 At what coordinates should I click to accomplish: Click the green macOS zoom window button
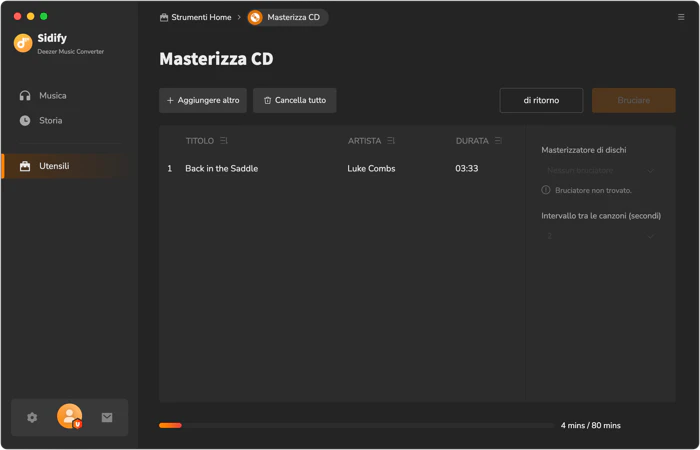pos(44,17)
